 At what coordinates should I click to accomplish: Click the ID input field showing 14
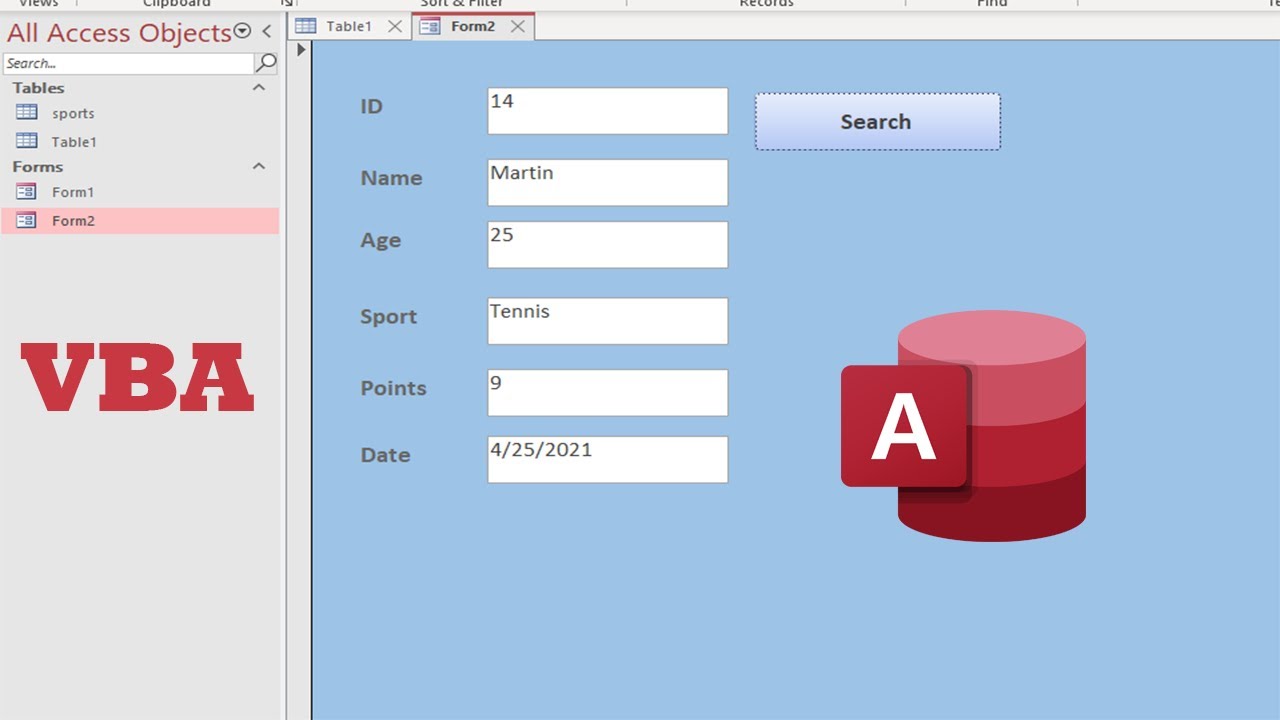(608, 110)
